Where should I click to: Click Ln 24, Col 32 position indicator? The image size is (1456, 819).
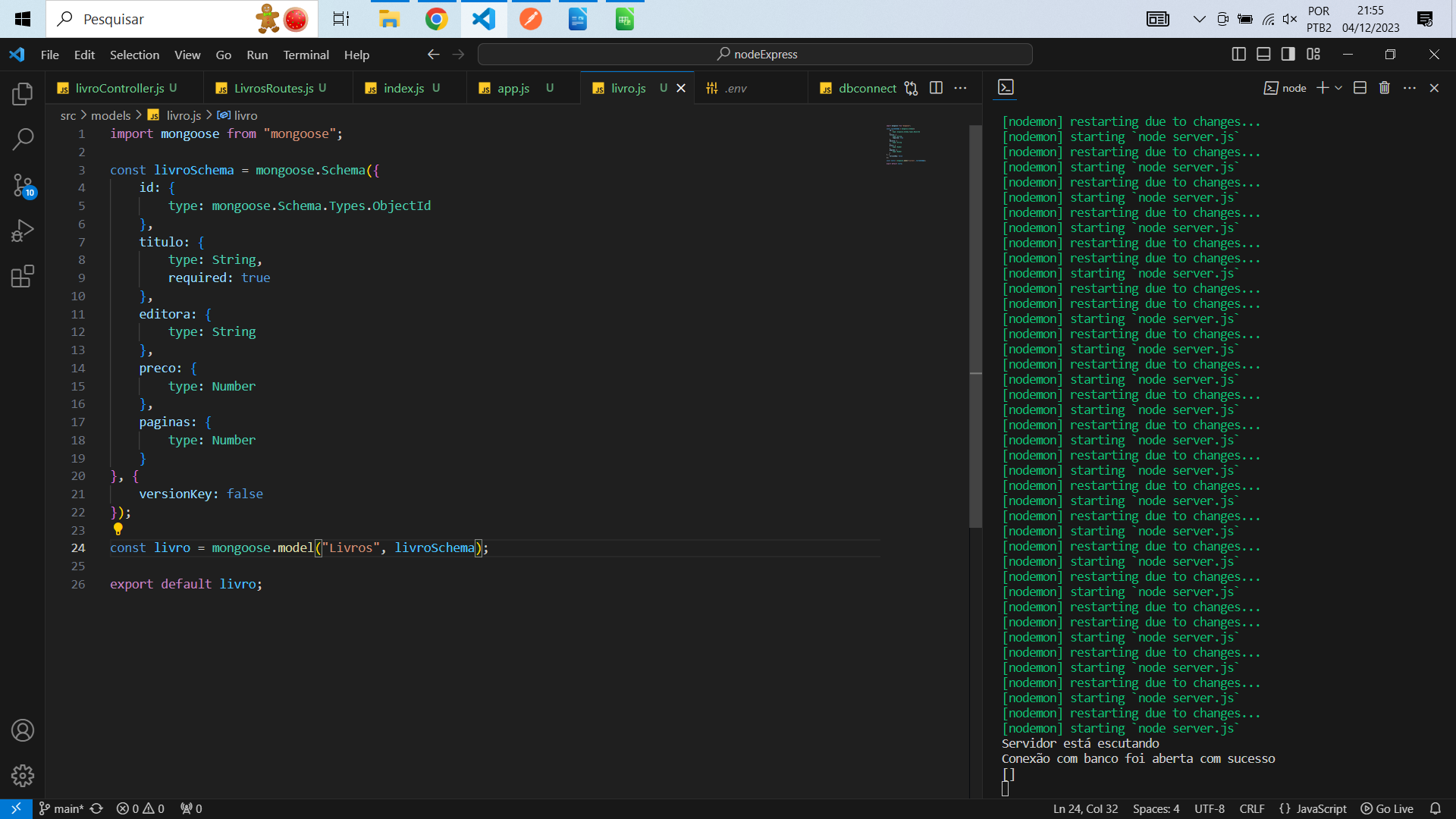pos(1085,808)
